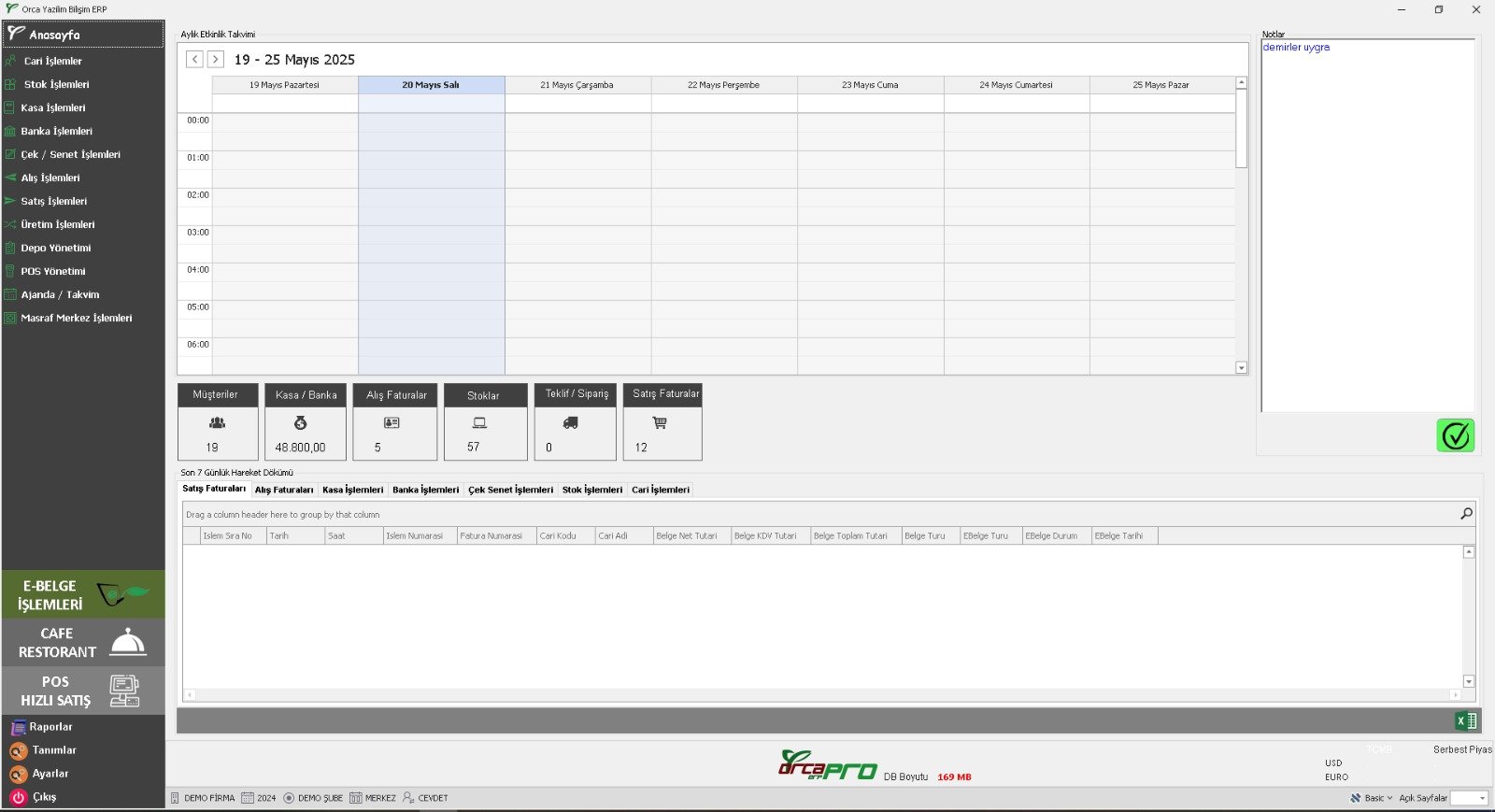
Task: Open the grid search magnifier icon
Action: point(1466,514)
